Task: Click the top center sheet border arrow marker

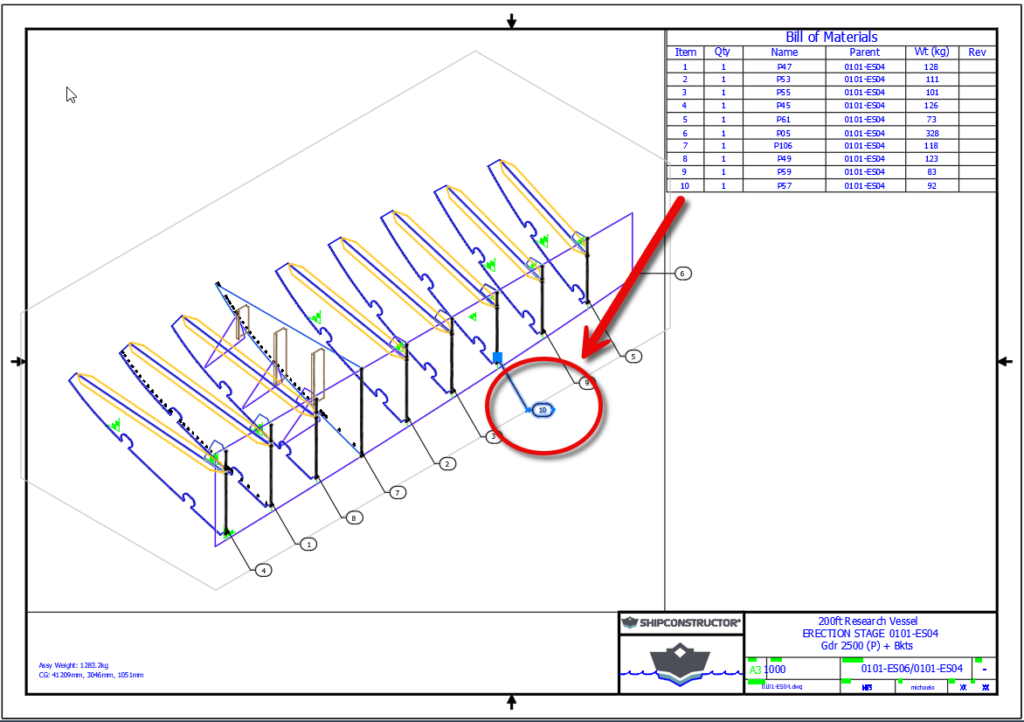Action: [x=511, y=19]
